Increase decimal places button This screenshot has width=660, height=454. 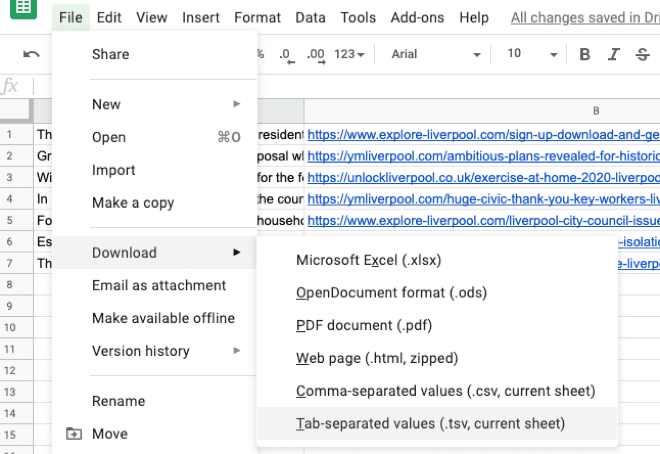click(x=316, y=55)
